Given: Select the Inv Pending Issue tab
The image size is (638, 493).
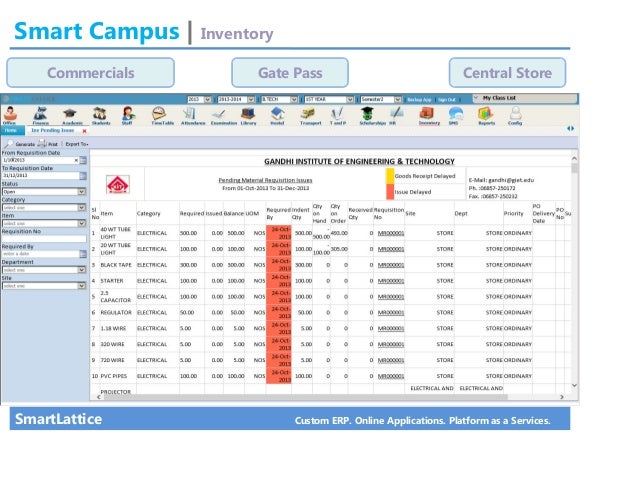Looking at the screenshot, I should [x=53, y=131].
